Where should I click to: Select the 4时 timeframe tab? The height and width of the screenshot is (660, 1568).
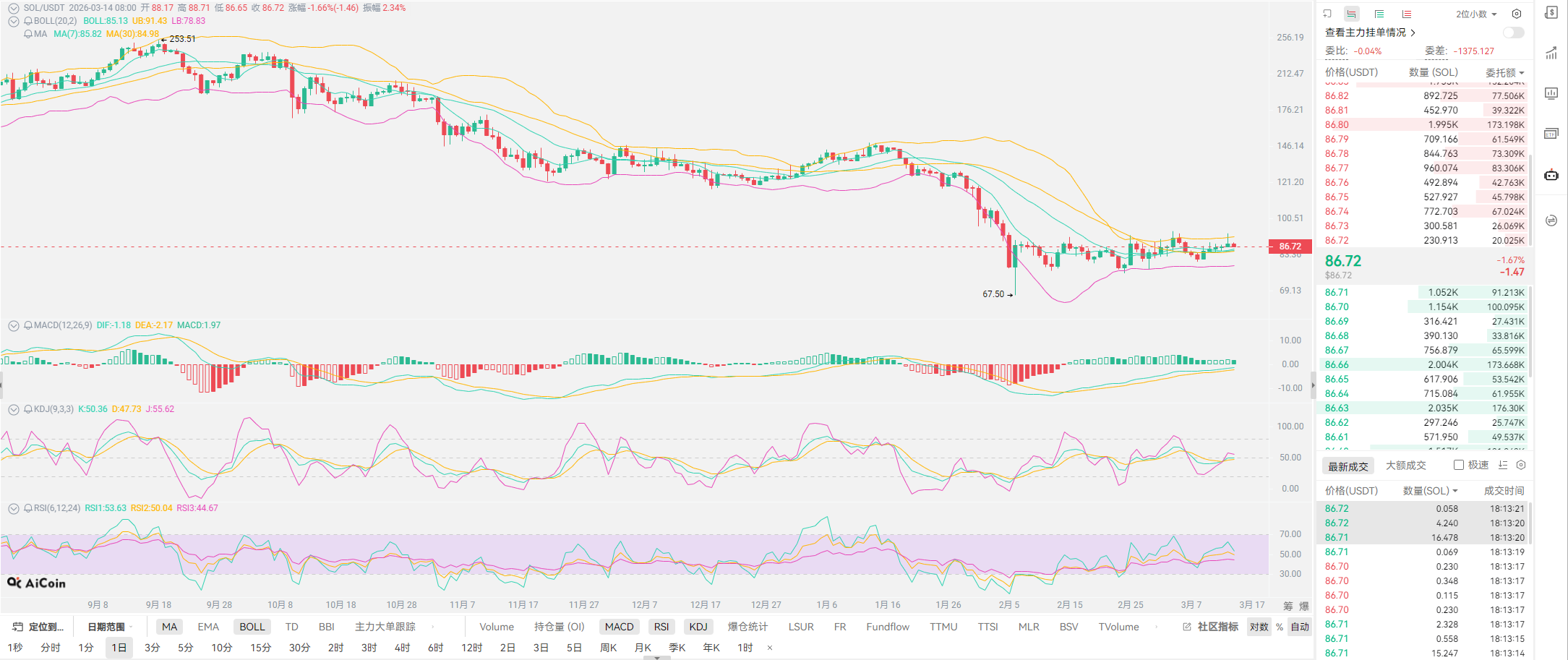[402, 648]
